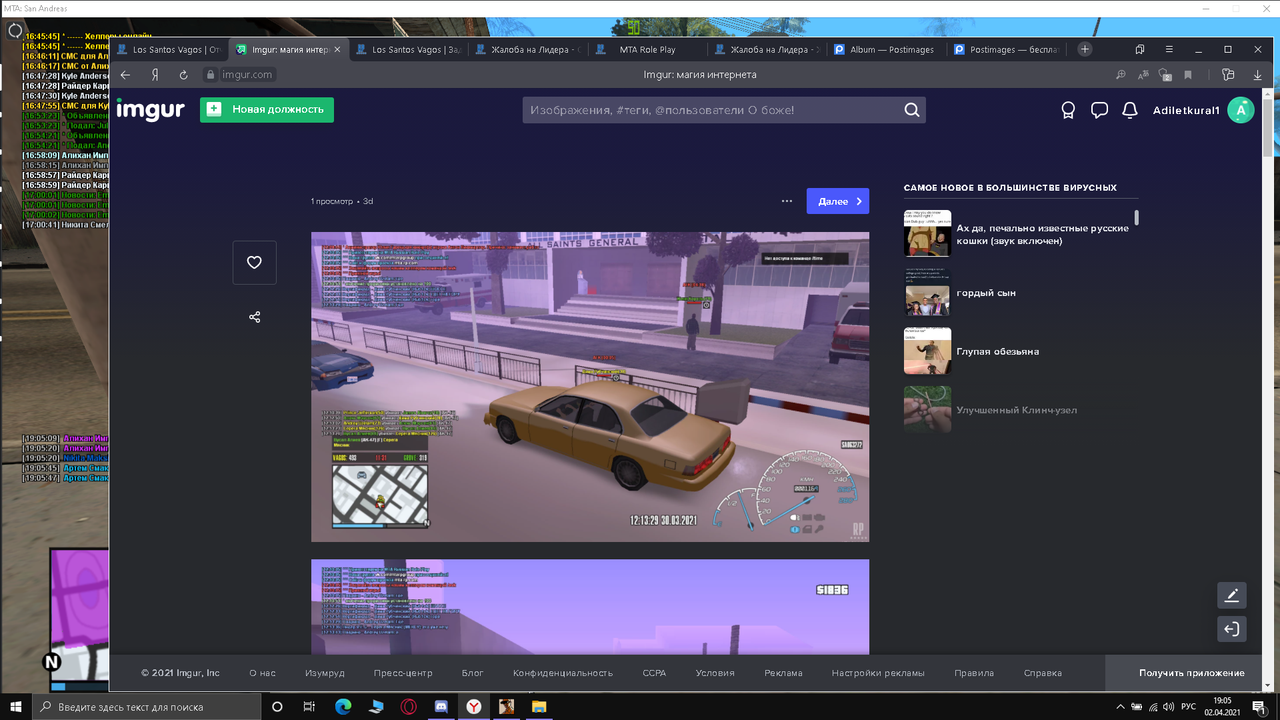Image resolution: width=1280 pixels, height=720 pixels.
Task: Click the Yandex 'Я' home button
Action: pyautogui.click(x=155, y=75)
